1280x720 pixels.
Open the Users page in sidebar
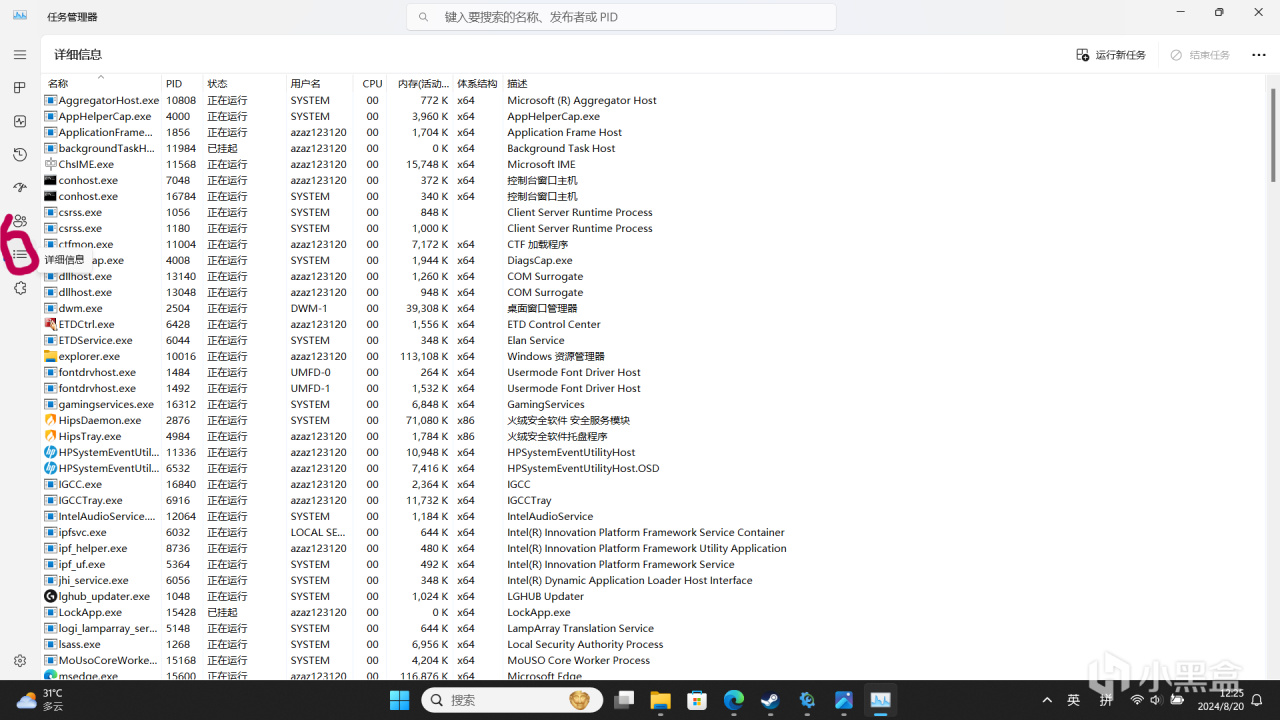20,221
